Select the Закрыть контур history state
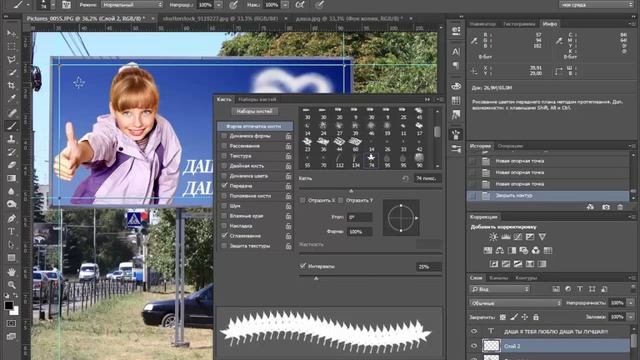 [548, 196]
